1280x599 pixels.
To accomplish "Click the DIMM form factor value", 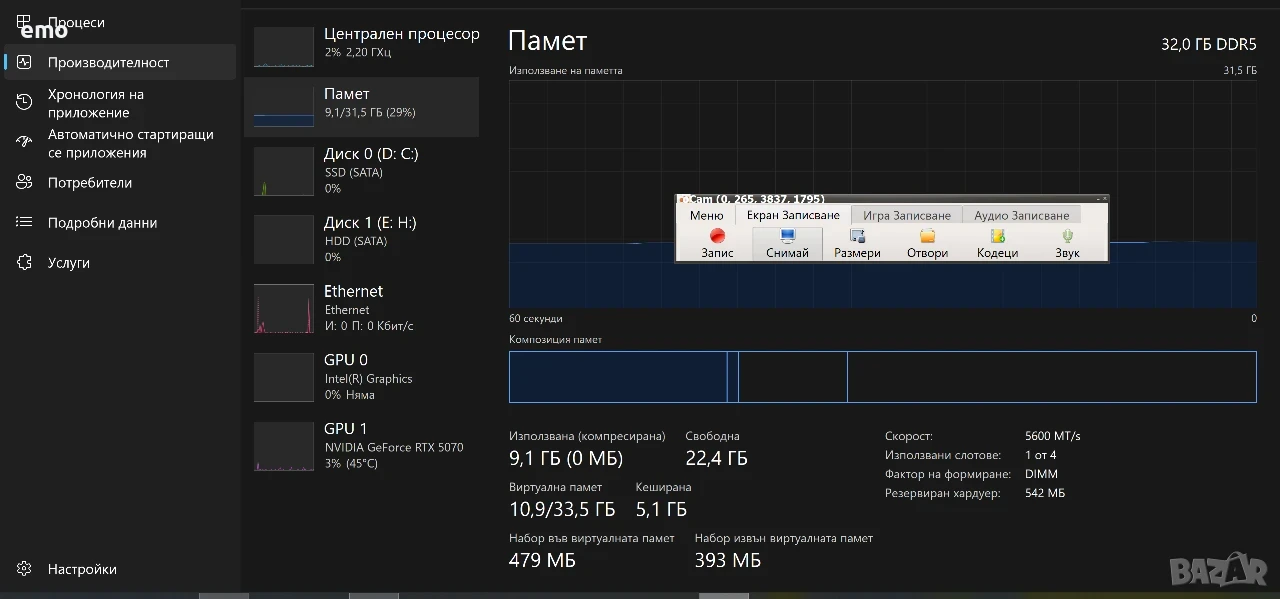I will (x=1041, y=474).
